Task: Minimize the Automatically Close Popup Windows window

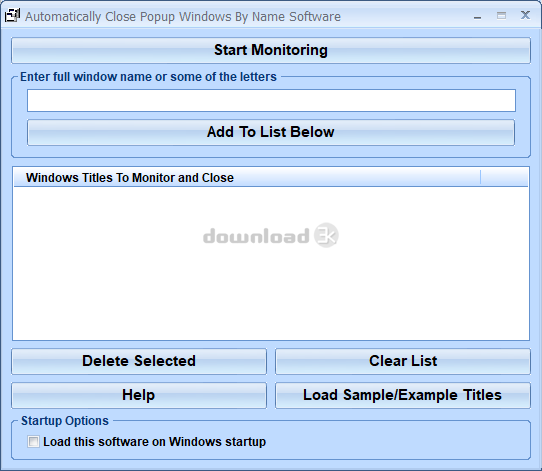Action: pyautogui.click(x=477, y=17)
